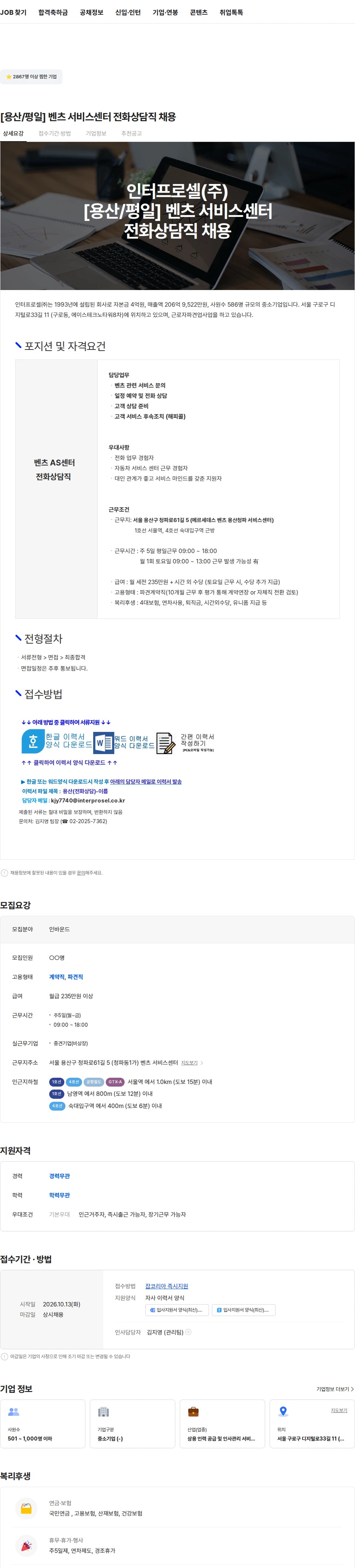Open the 공채정보 menu
The image size is (355, 1568).
click(x=91, y=12)
